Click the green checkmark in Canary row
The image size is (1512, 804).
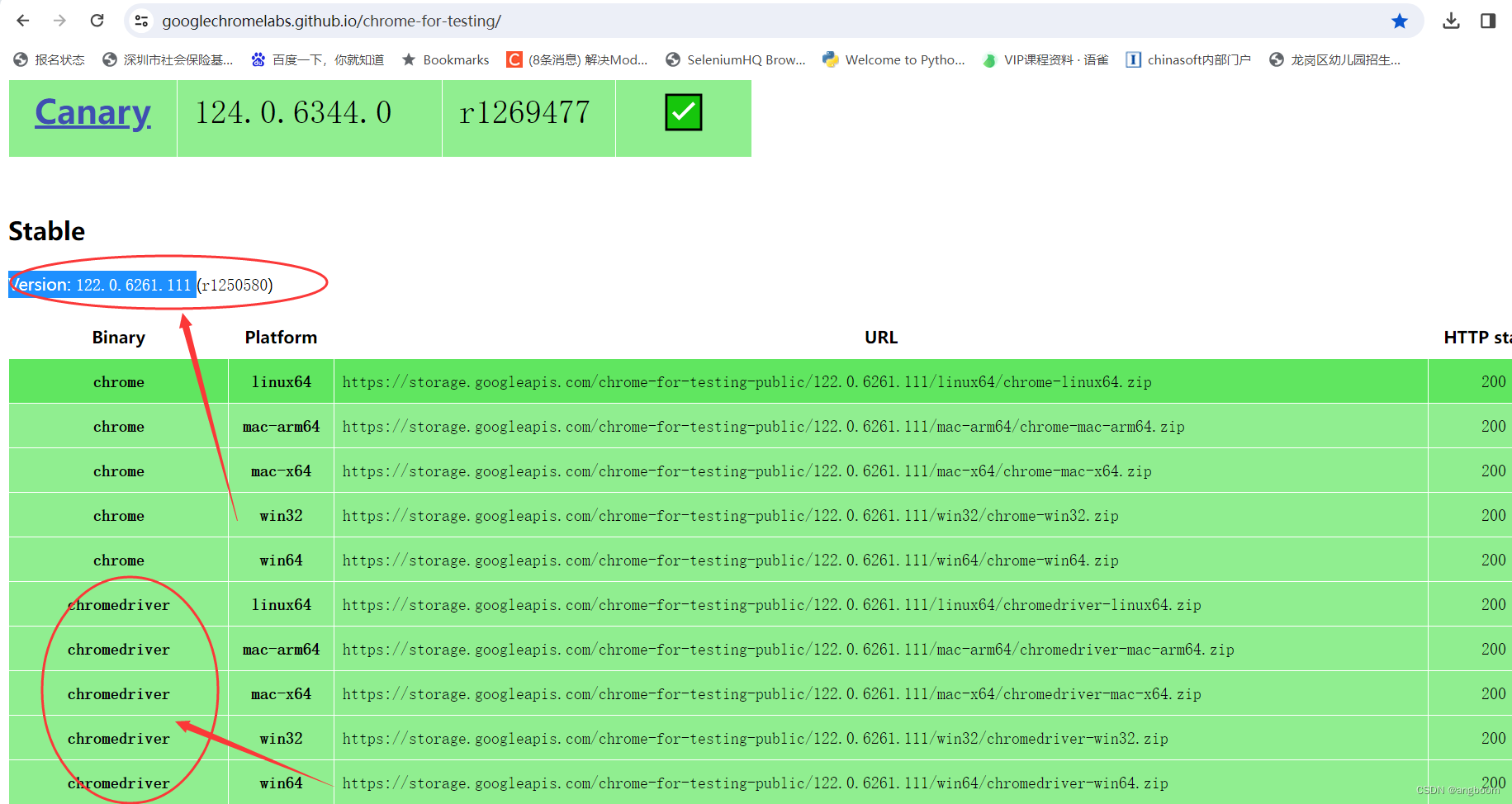click(684, 112)
